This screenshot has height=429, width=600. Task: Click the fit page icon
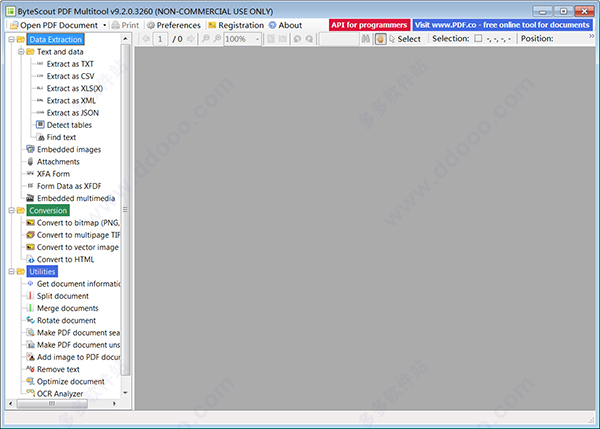tap(271, 39)
